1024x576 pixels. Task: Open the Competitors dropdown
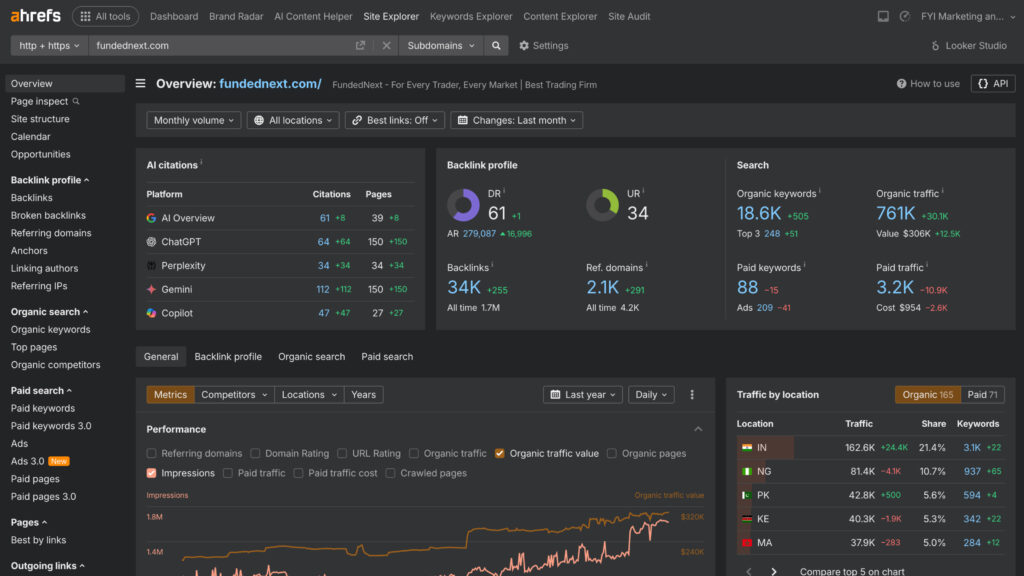point(234,394)
